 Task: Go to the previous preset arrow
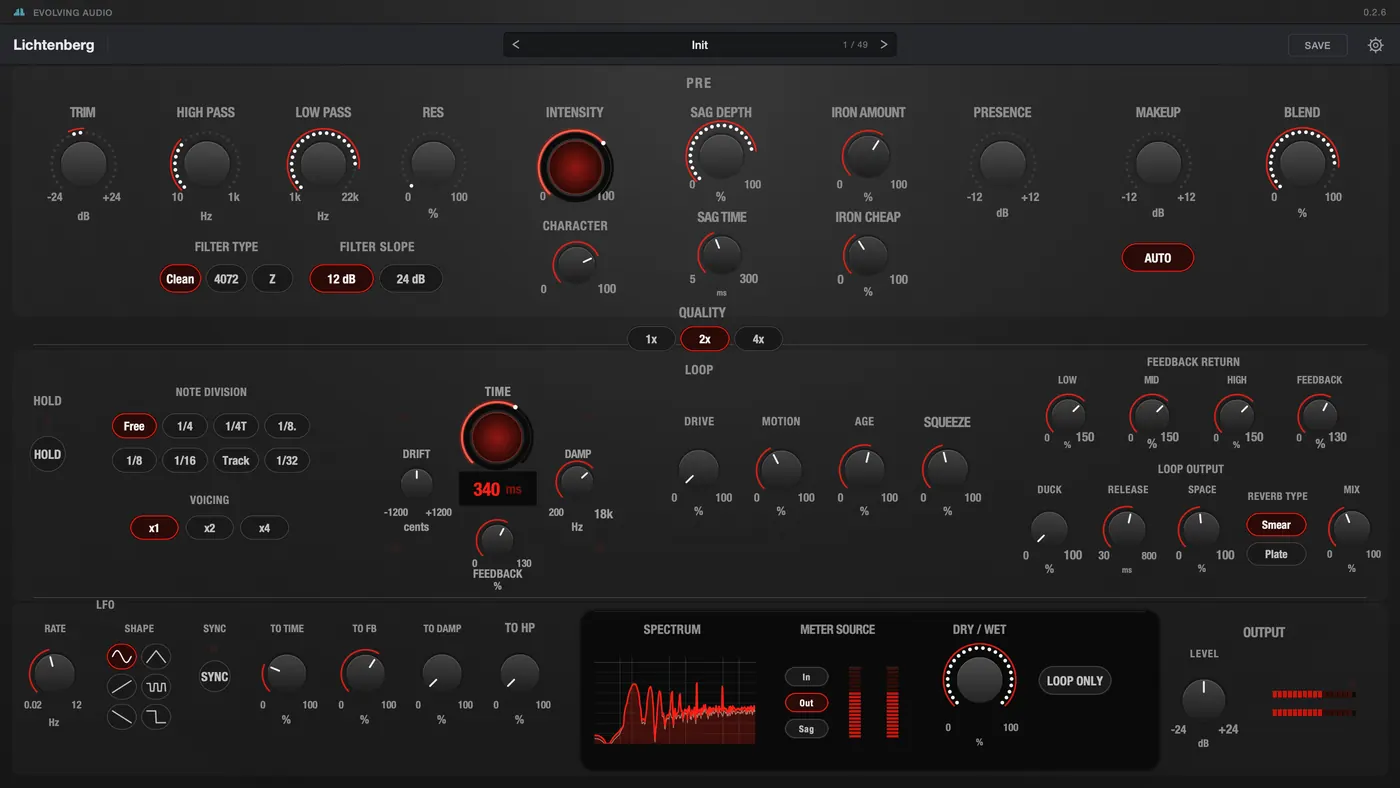tap(516, 45)
